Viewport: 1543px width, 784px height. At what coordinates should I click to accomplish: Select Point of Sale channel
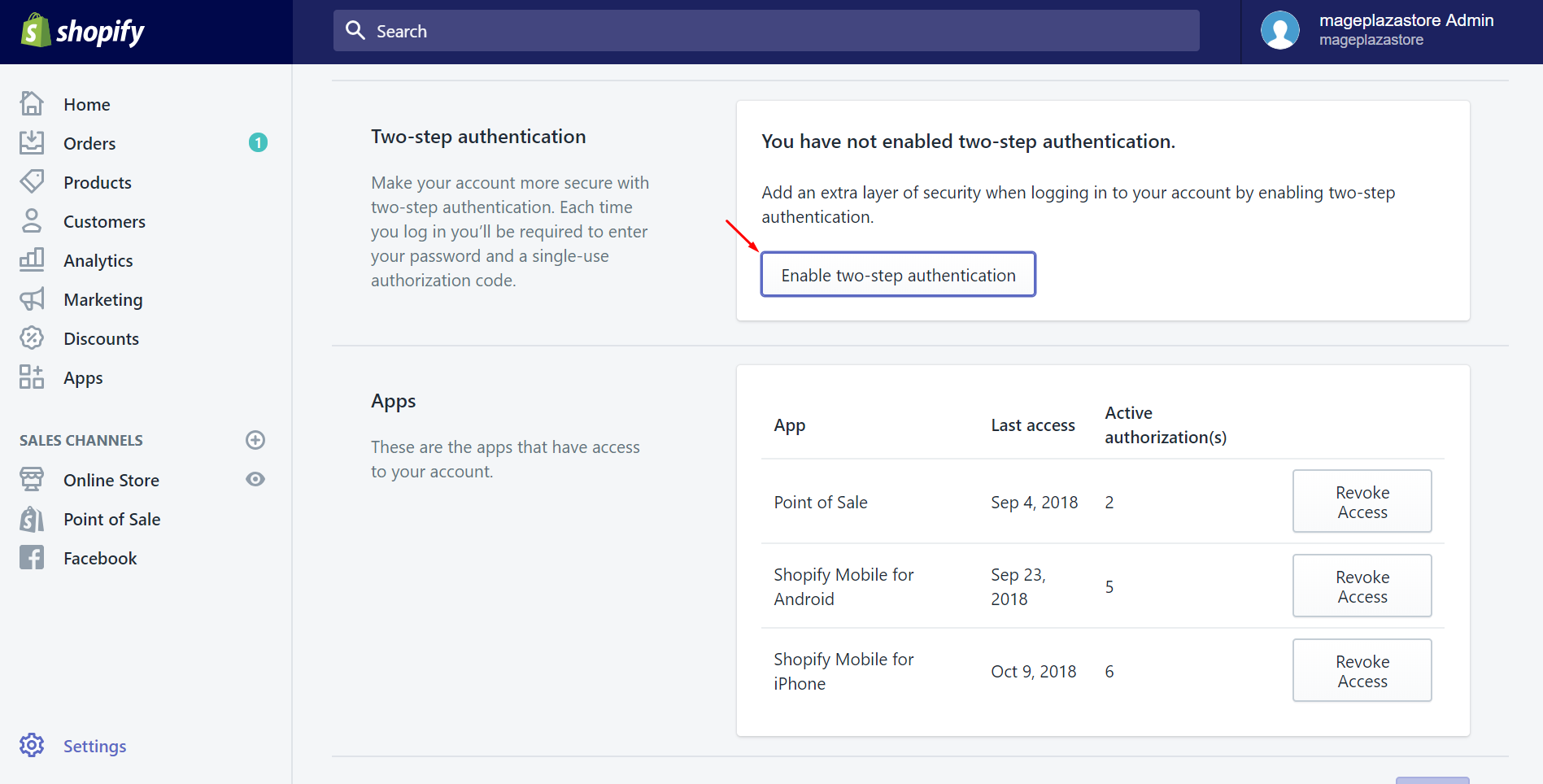pyautogui.click(x=112, y=519)
